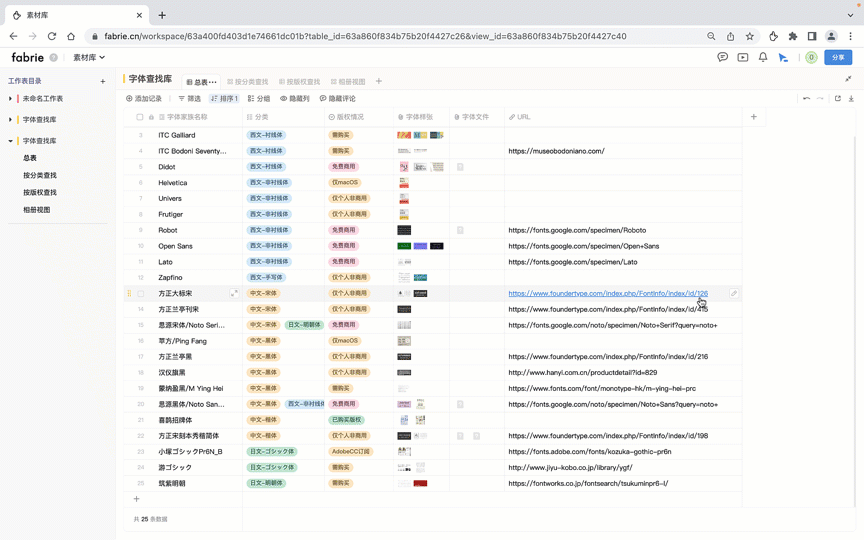The height and width of the screenshot is (540, 864).
Task: Click the green user avatar circle
Action: coord(811,57)
